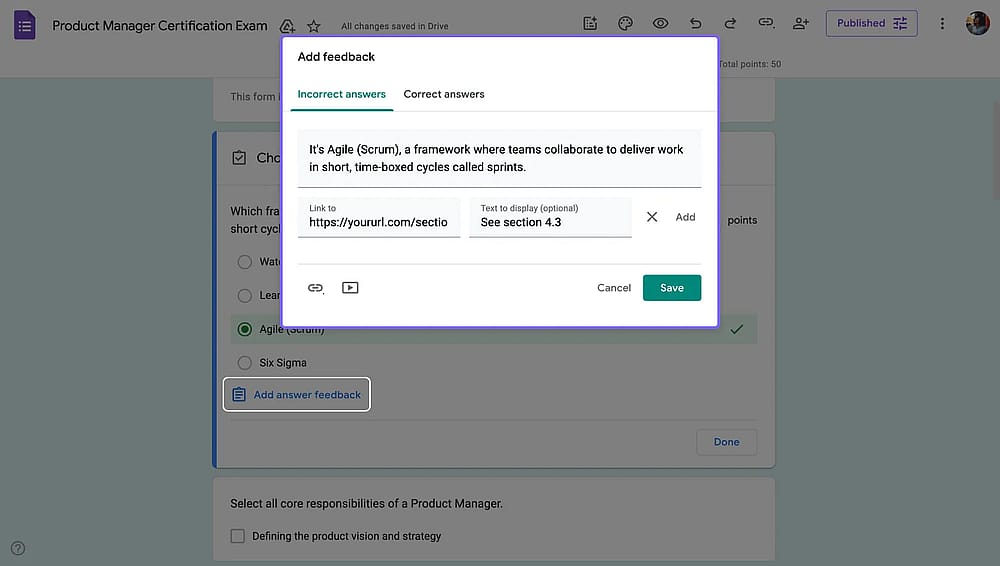Click the All changes saved in Drive text
The image size is (1000, 566).
point(394,26)
